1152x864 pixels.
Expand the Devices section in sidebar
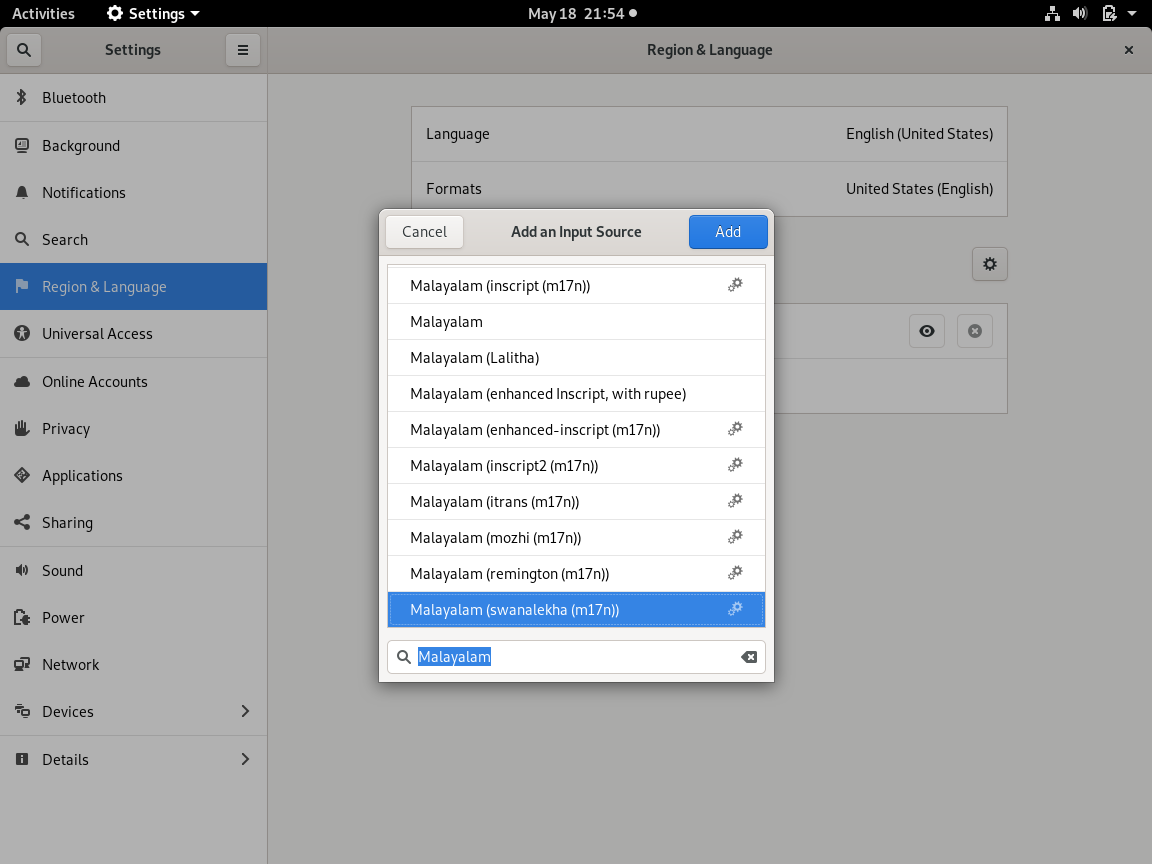[245, 711]
